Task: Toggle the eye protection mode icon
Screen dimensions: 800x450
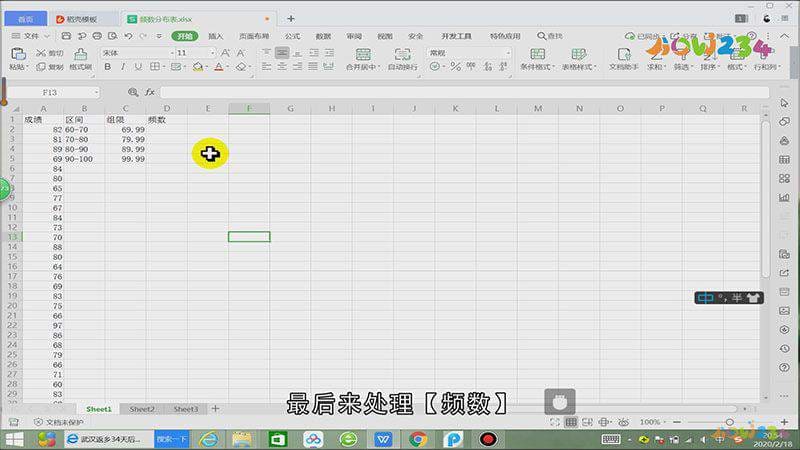Action: point(623,422)
